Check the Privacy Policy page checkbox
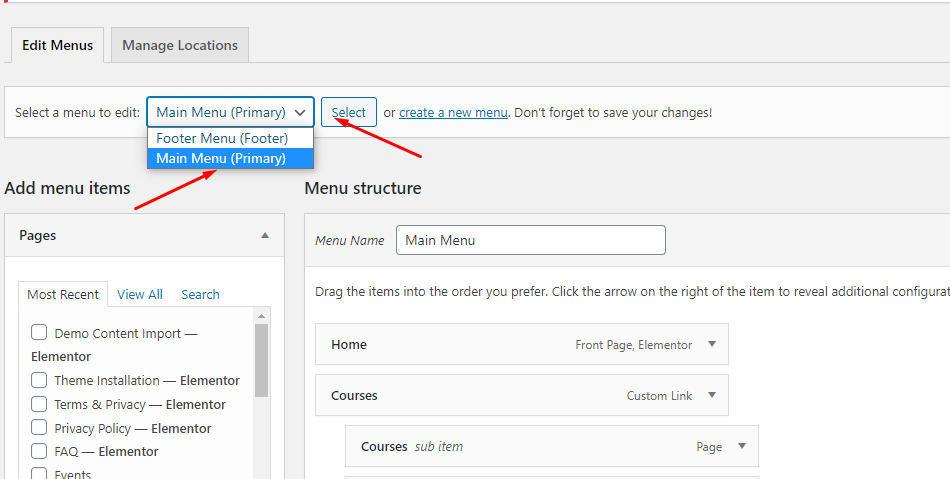This screenshot has height=479, width=950. click(x=39, y=427)
